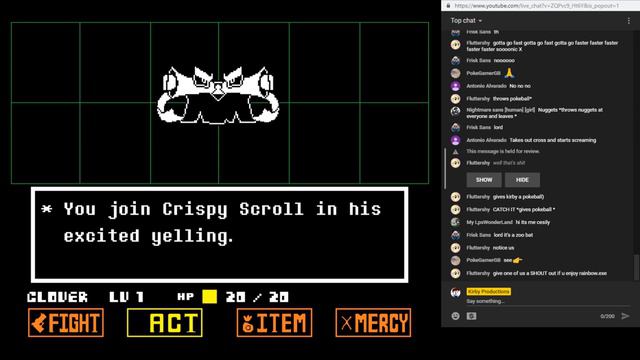Click PokeGamerGill avatar beside praying hands emoji
Viewport: 640px width, 360px height.
point(456,73)
